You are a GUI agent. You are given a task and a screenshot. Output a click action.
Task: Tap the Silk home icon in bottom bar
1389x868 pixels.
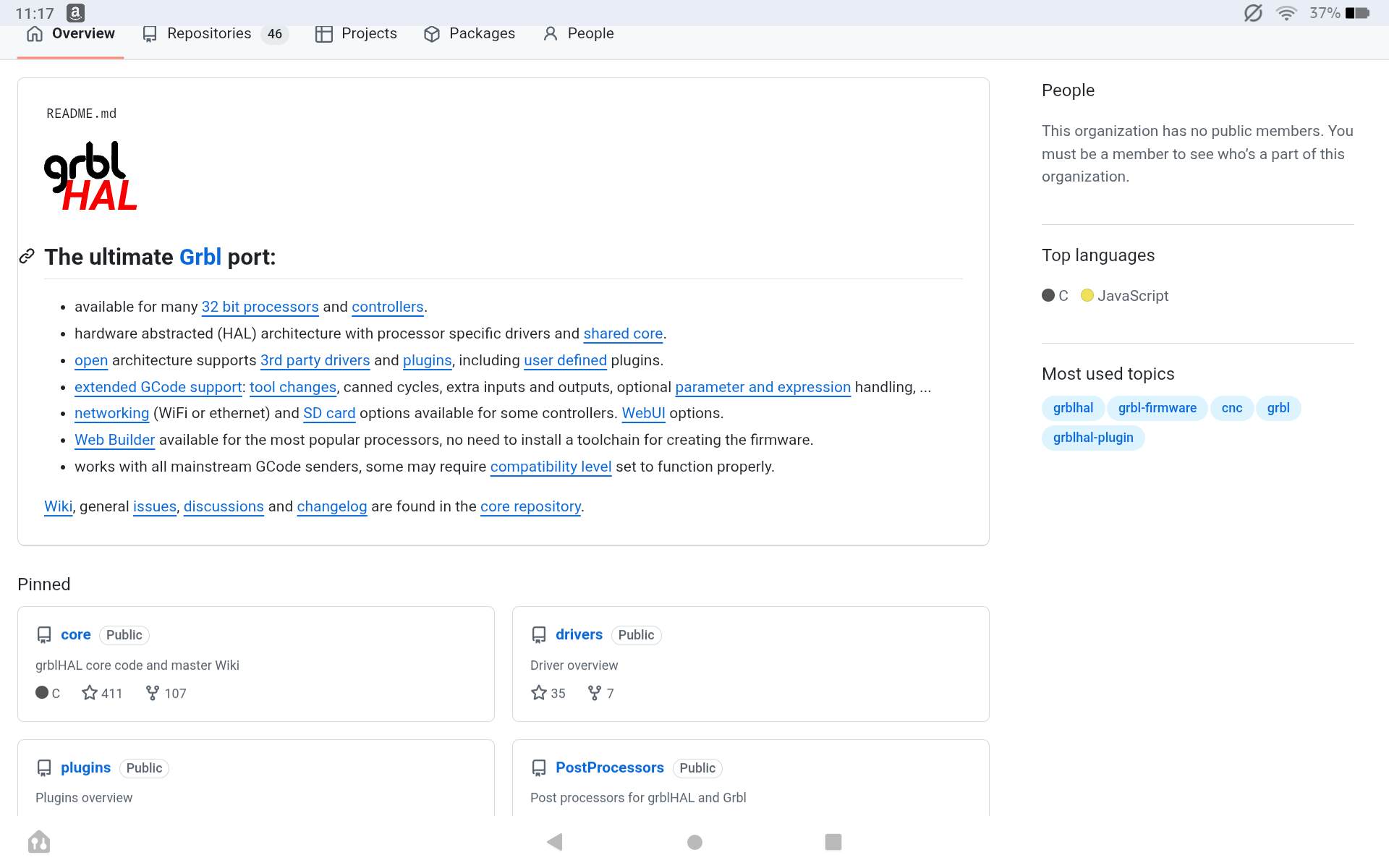coord(39,841)
